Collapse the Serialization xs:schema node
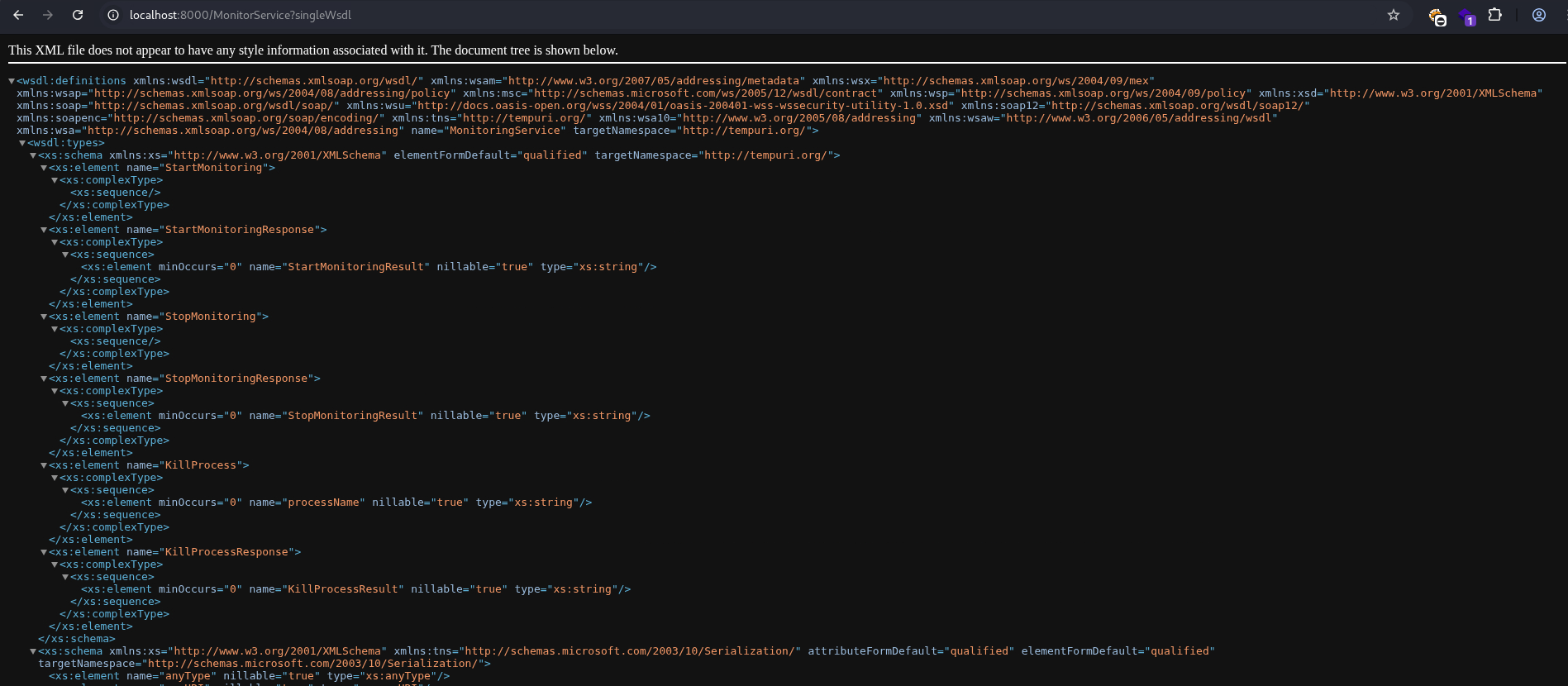1568x686 pixels. tap(33, 651)
